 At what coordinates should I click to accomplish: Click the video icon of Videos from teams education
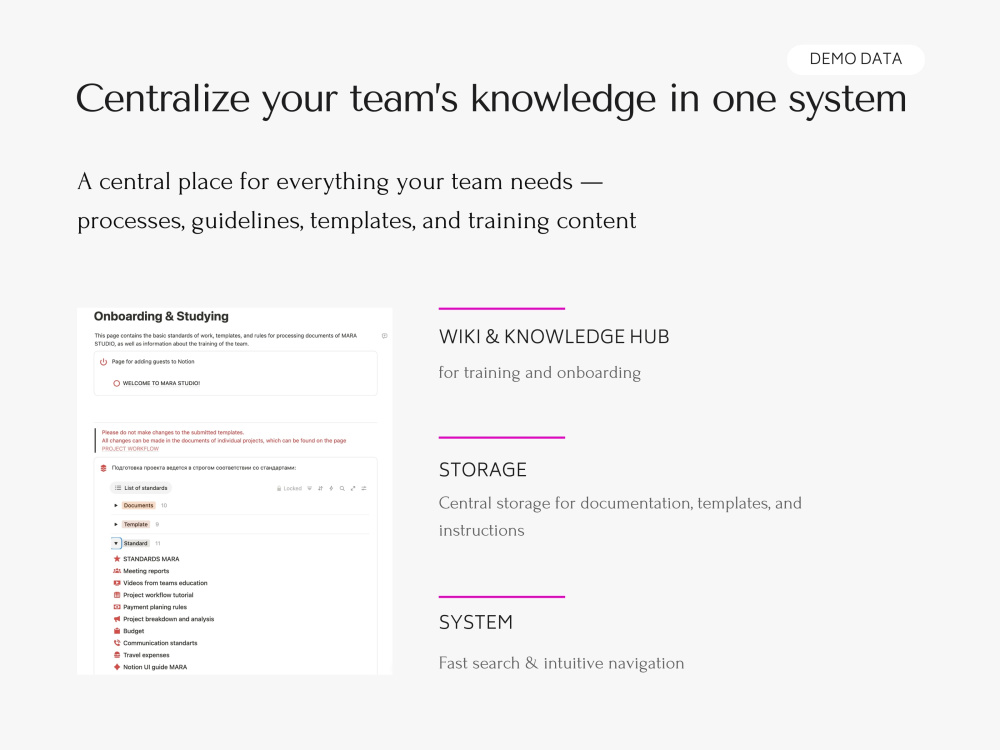pos(117,583)
